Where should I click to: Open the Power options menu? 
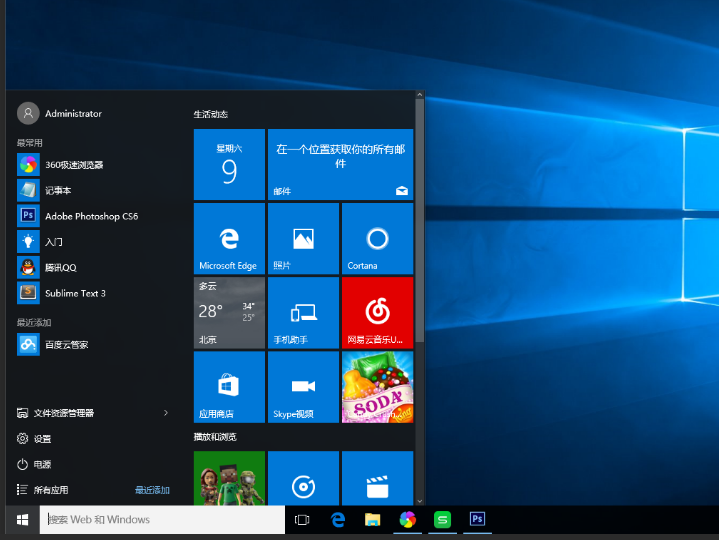(41, 464)
